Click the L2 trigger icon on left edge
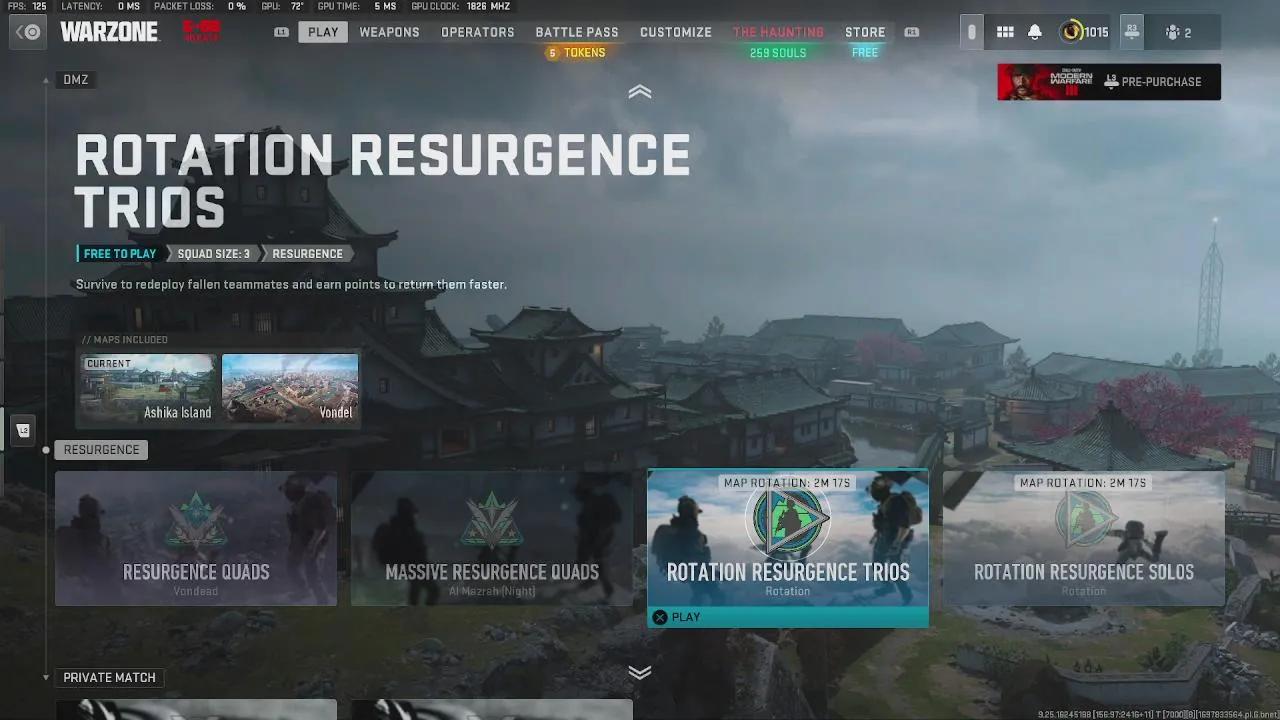The width and height of the screenshot is (1280, 720). pos(24,430)
